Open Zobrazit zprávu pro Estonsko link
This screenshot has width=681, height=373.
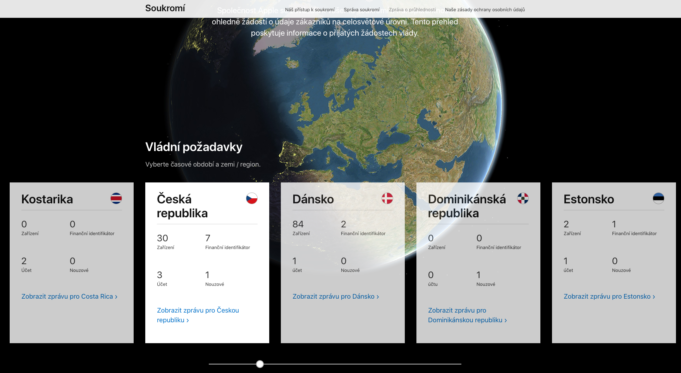(609, 297)
